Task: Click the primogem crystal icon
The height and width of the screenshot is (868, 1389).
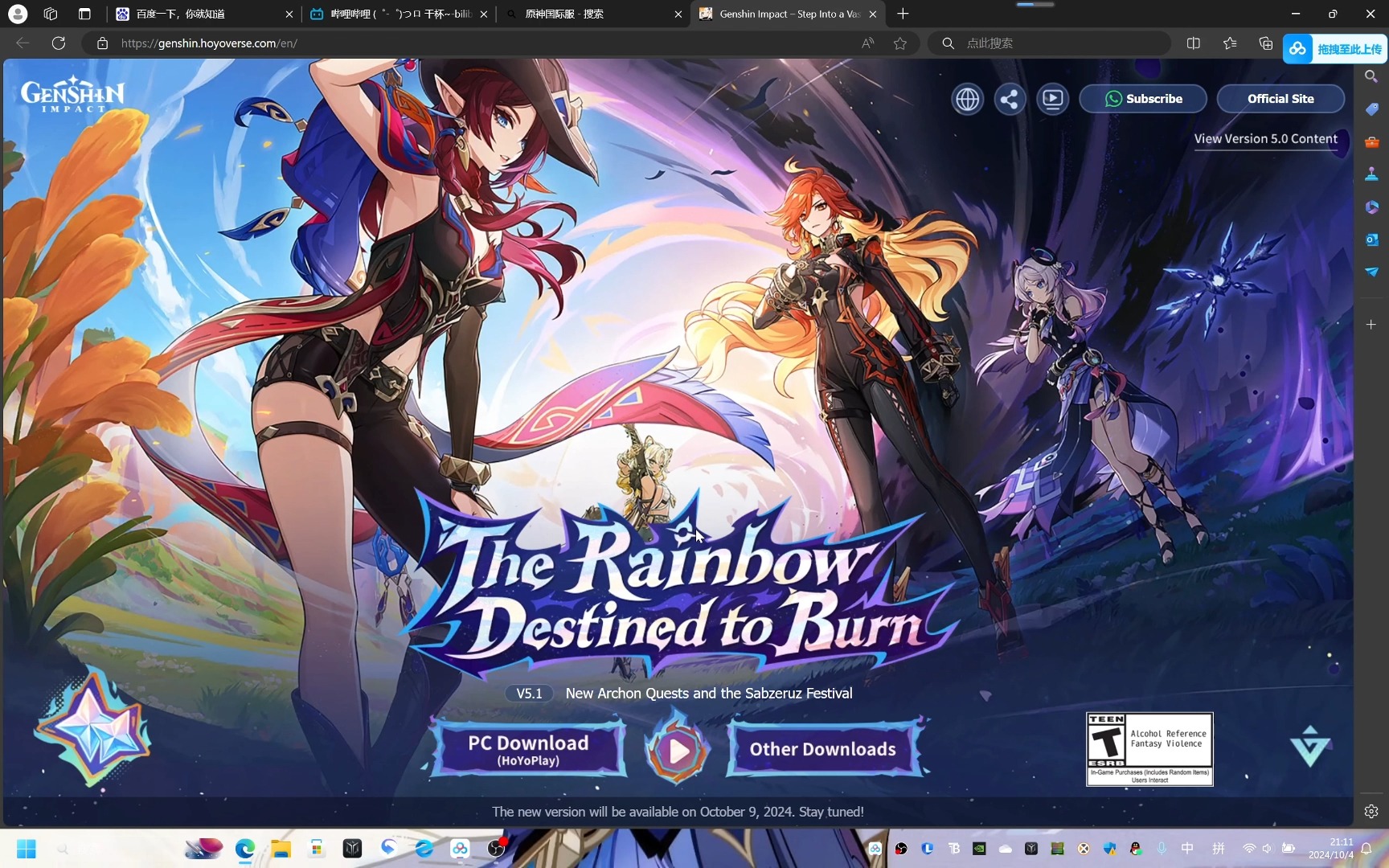Action: tap(93, 729)
